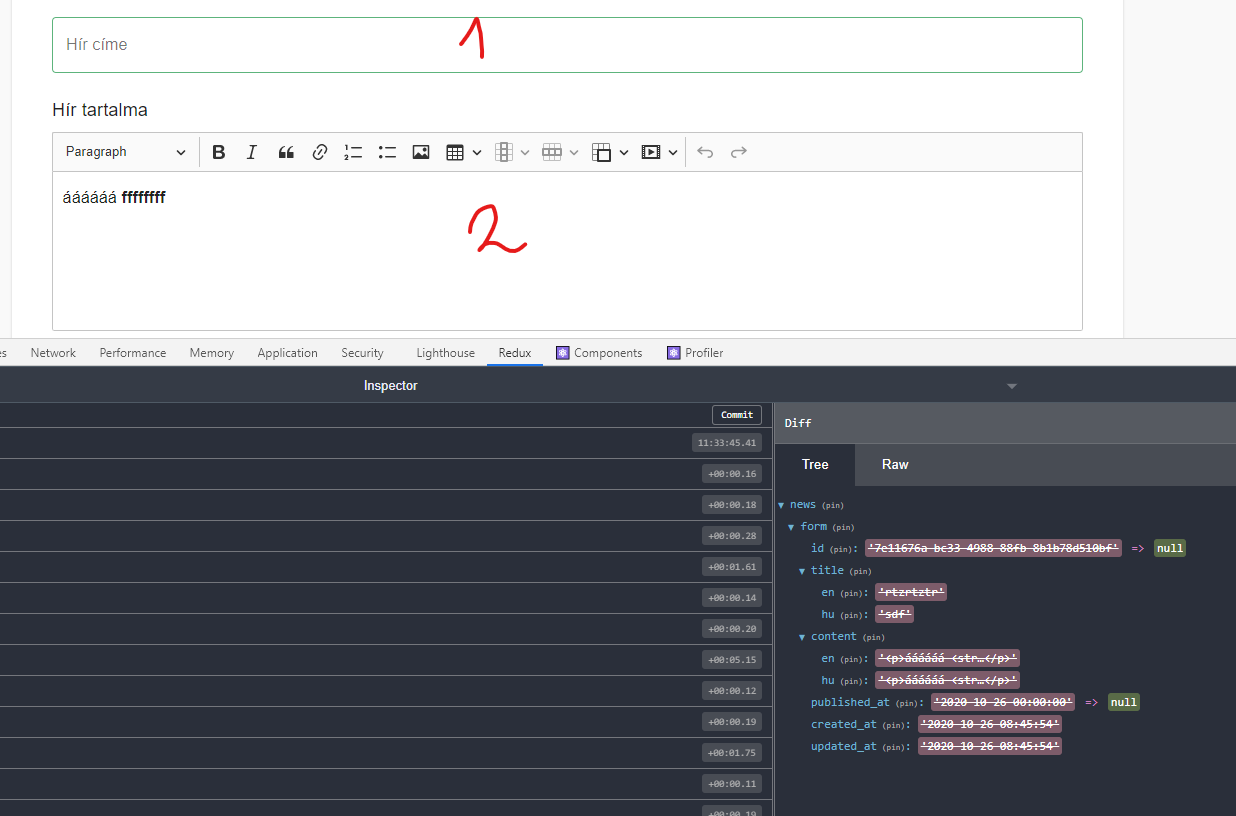Open the Application devtools tab
The height and width of the screenshot is (816, 1236).
click(288, 353)
